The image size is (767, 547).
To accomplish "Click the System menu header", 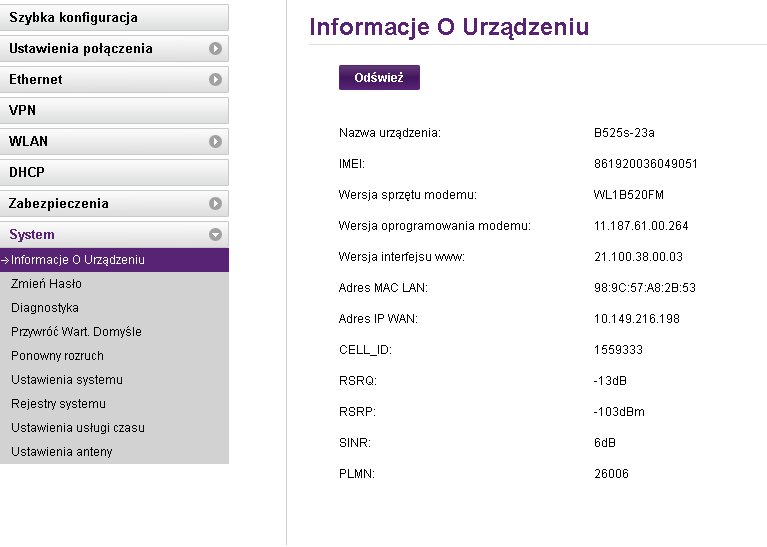I will [114, 234].
